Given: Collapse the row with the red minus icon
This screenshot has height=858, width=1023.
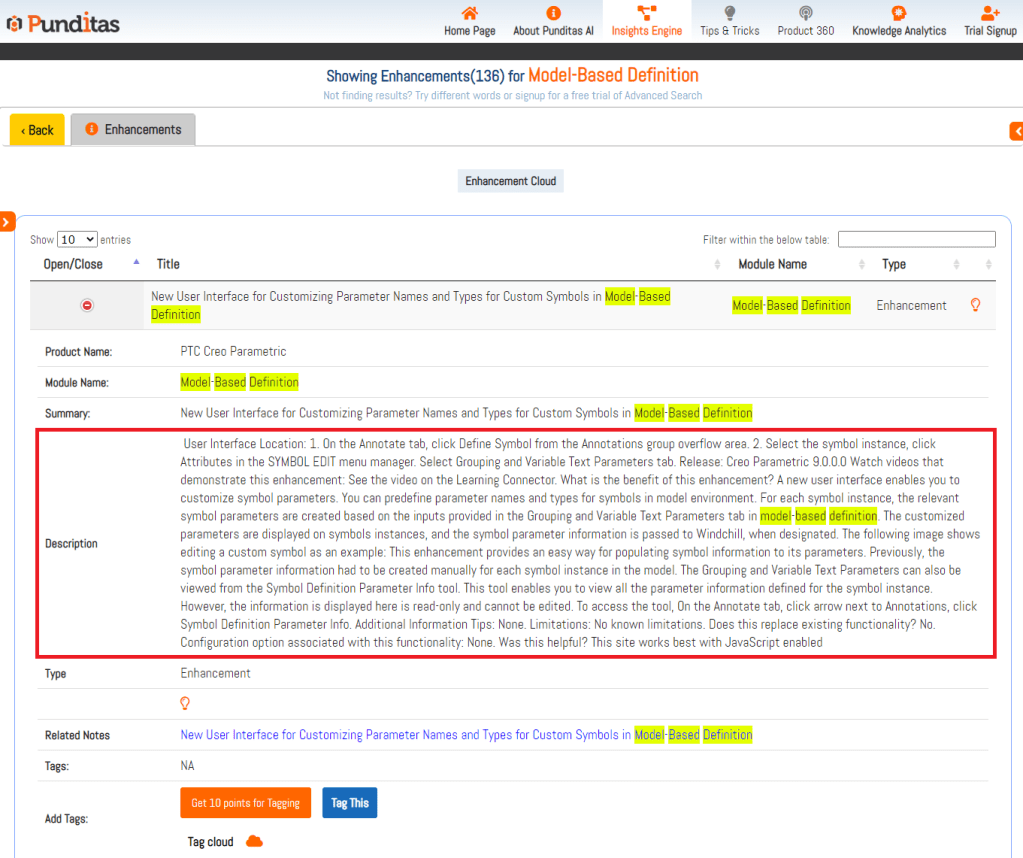Looking at the screenshot, I should coord(87,306).
